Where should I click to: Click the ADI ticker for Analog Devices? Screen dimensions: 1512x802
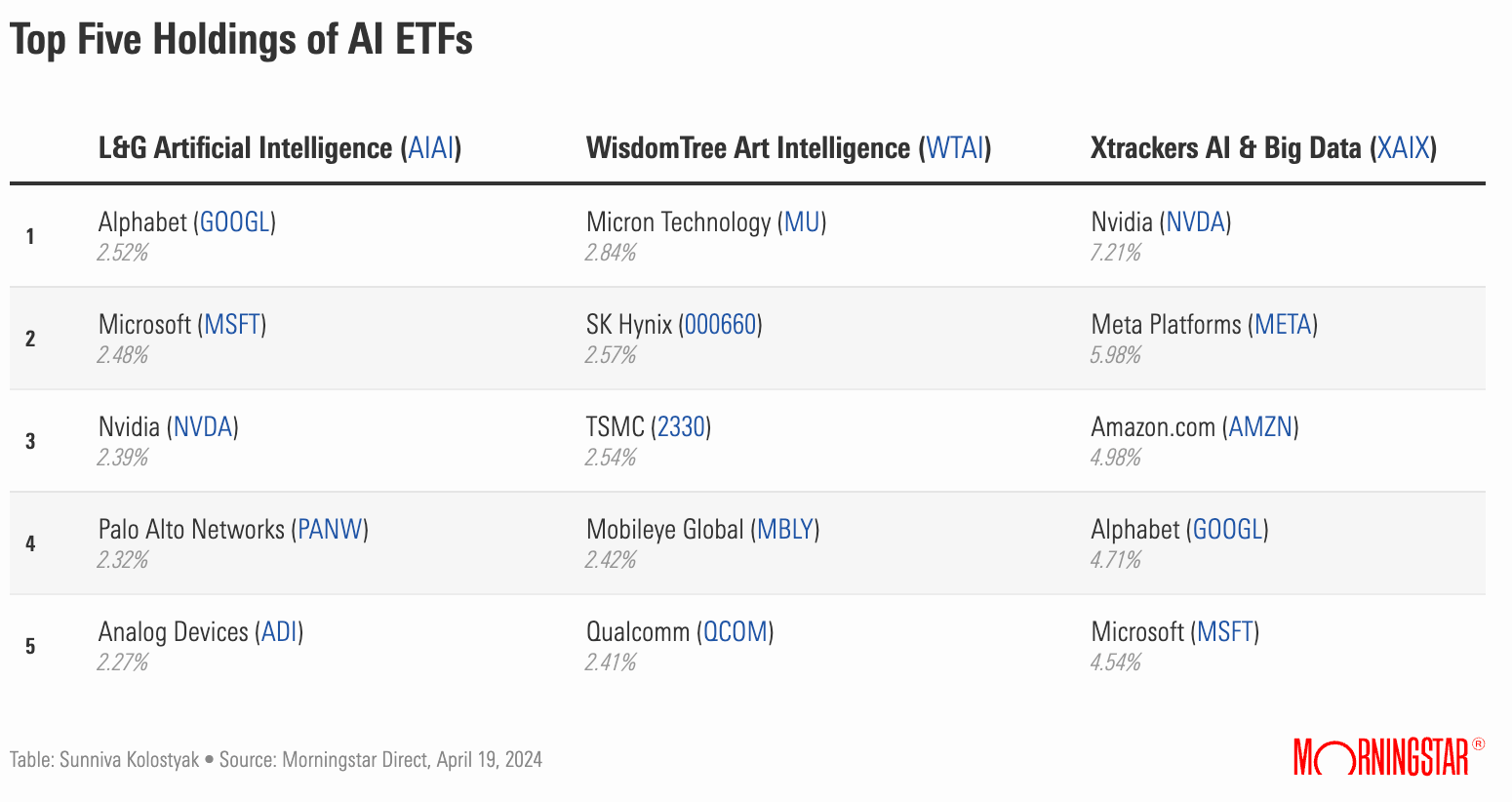click(279, 632)
